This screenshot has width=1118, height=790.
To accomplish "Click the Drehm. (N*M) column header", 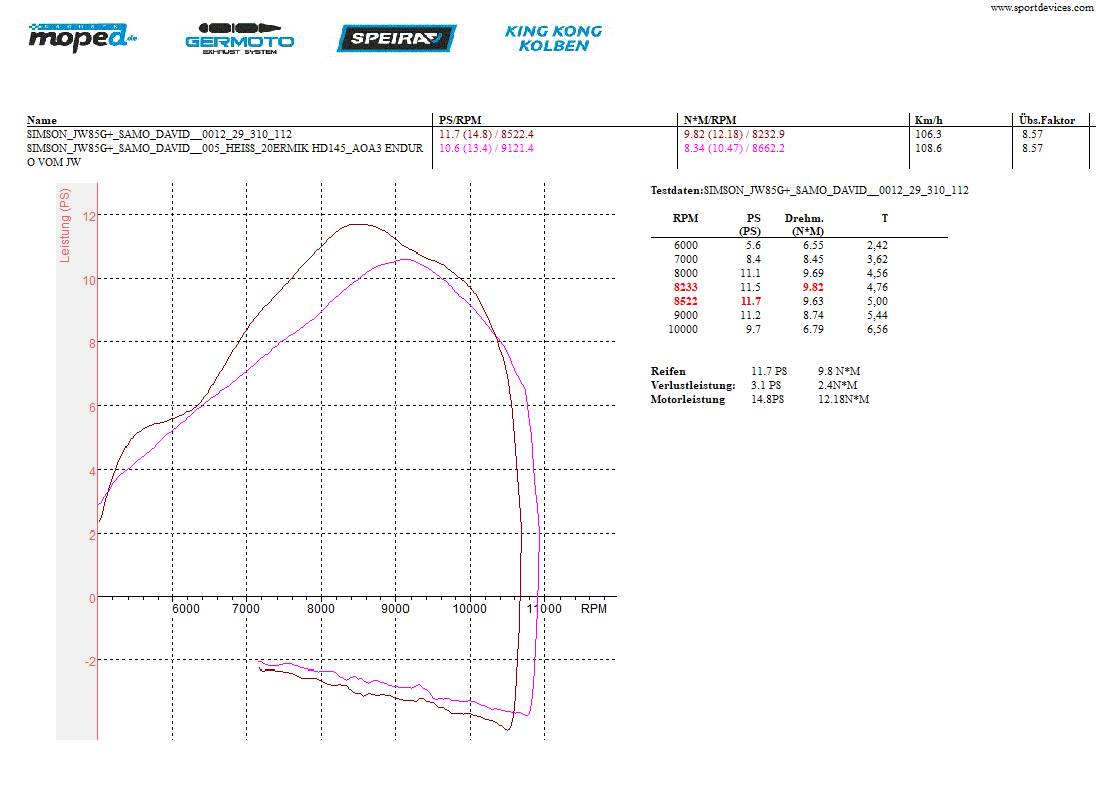I will (804, 225).
